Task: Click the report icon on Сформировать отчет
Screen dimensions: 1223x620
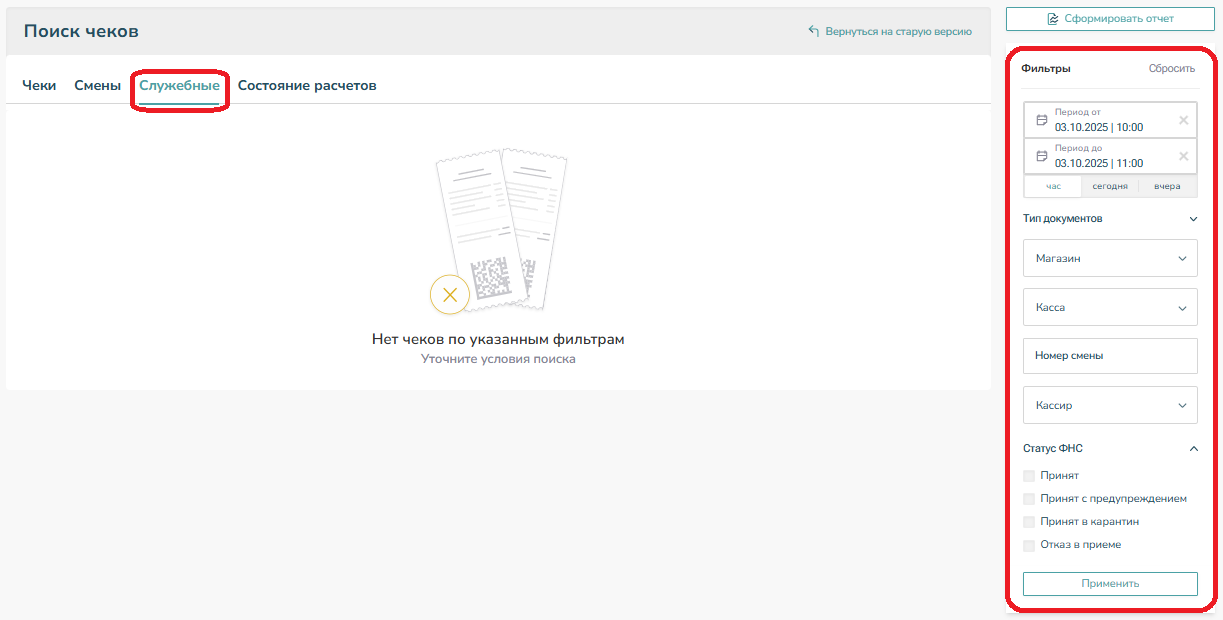Action: [x=1052, y=19]
